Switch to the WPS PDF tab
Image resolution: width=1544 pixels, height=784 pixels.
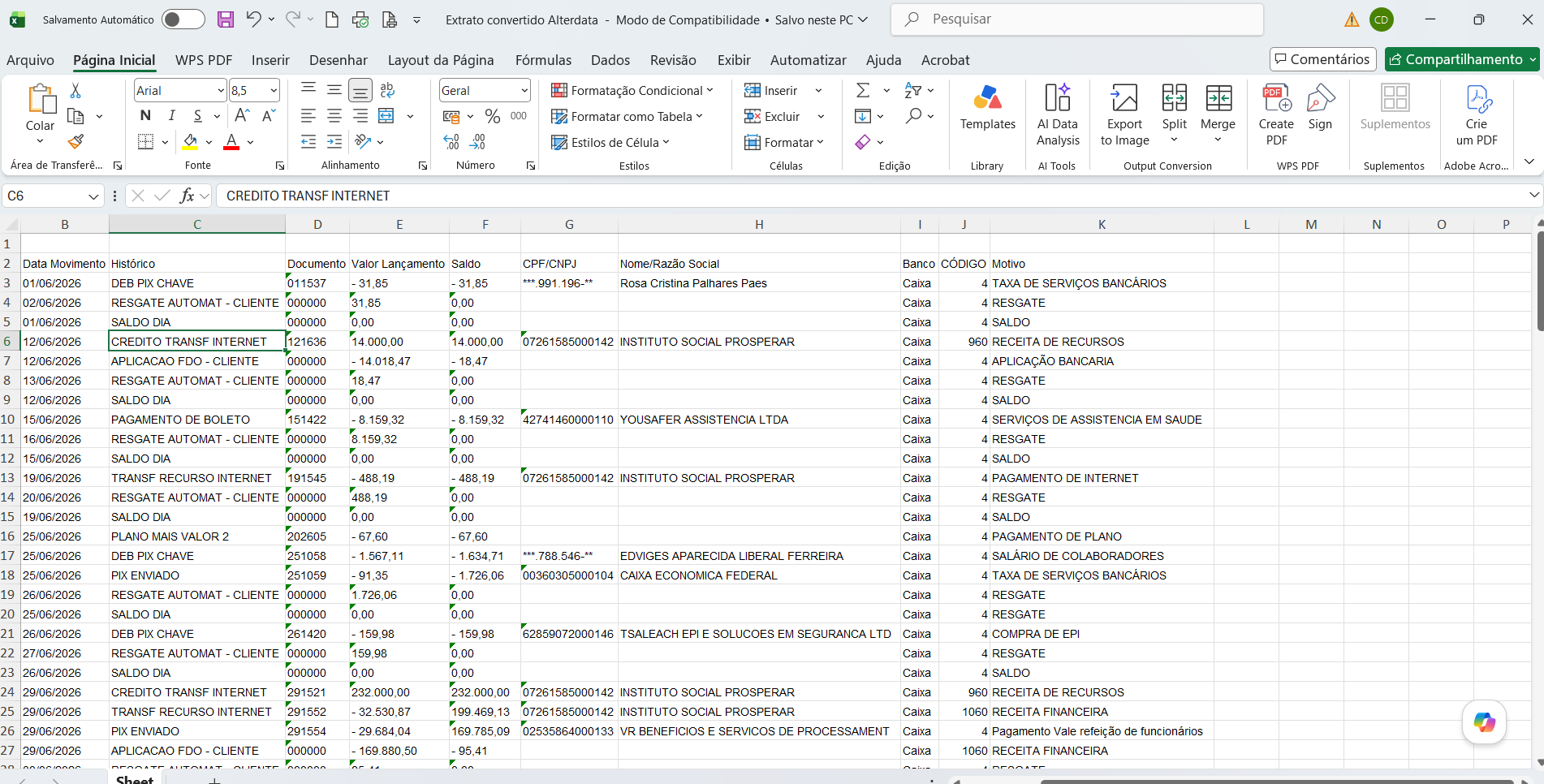coord(204,59)
